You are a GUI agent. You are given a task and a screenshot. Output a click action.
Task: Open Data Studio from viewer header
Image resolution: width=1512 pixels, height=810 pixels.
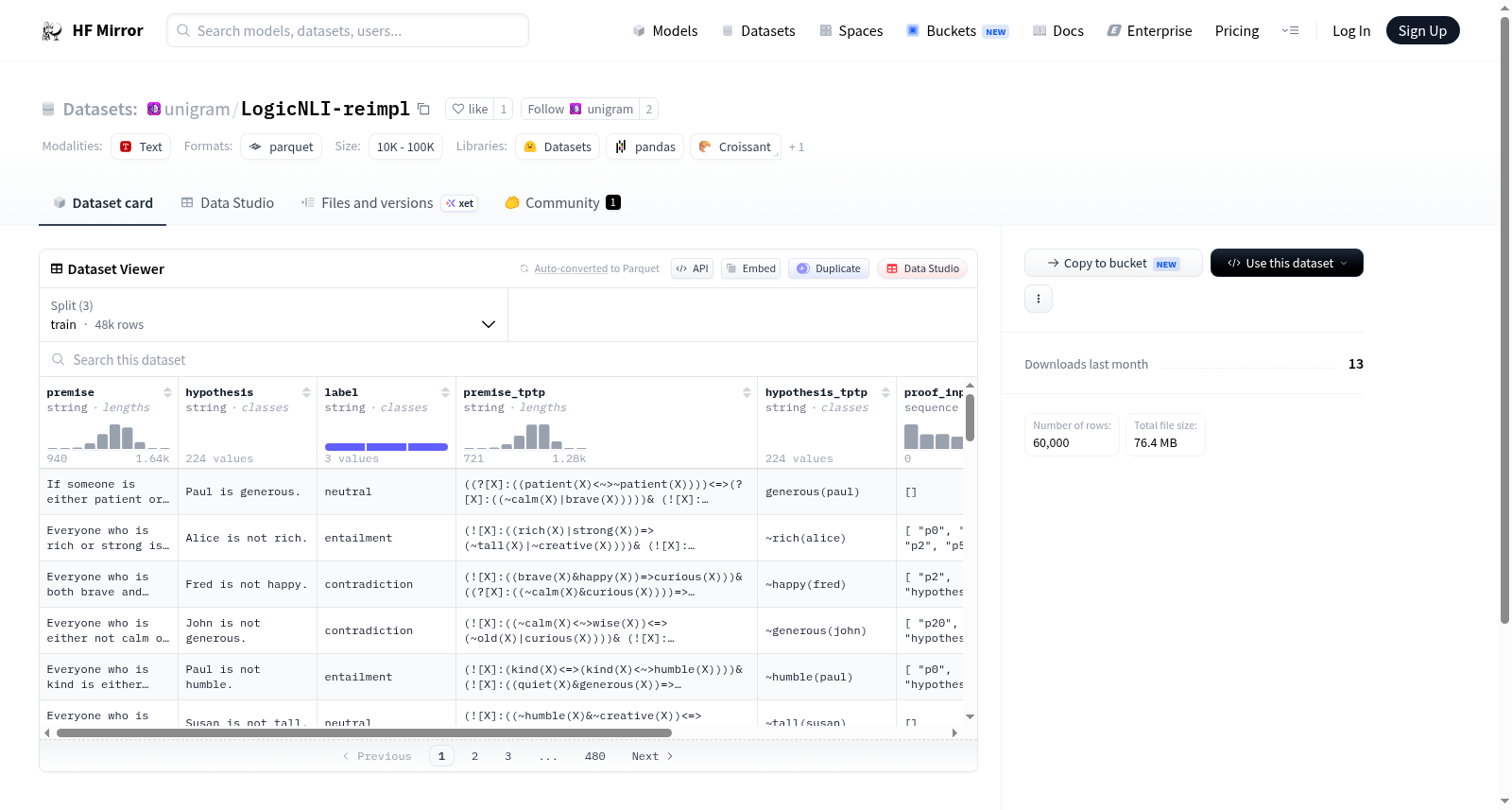point(922,268)
